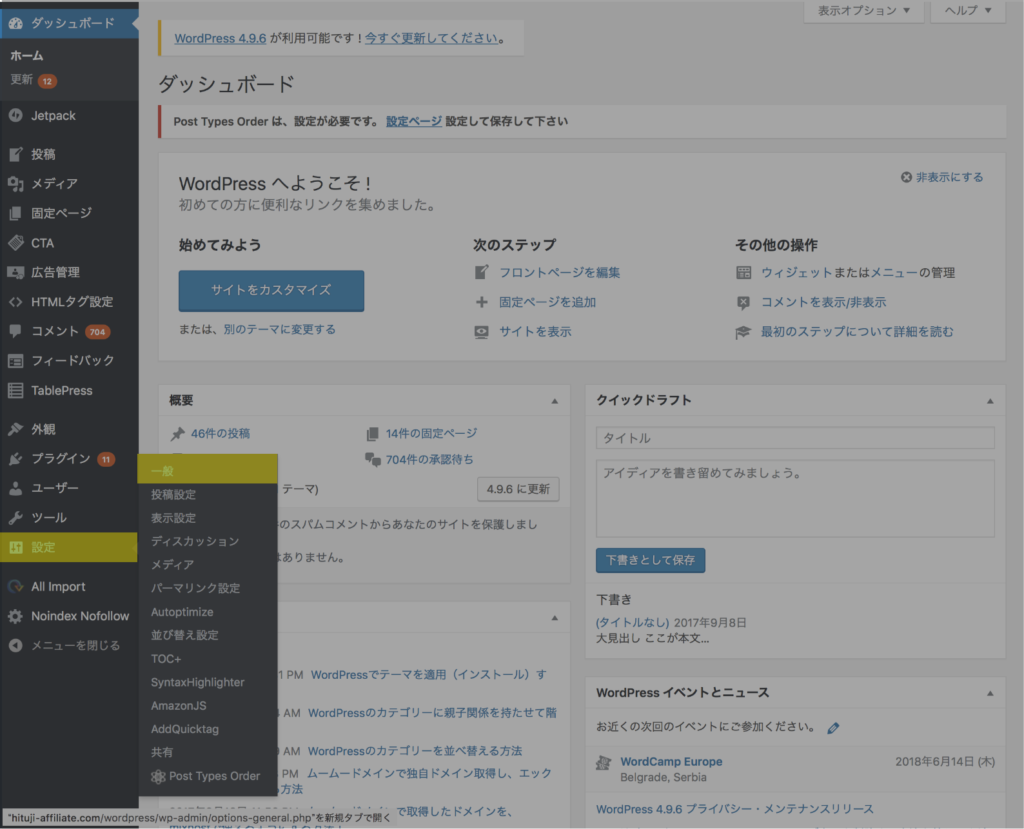Click the 14件の固定ページ link

point(431,434)
